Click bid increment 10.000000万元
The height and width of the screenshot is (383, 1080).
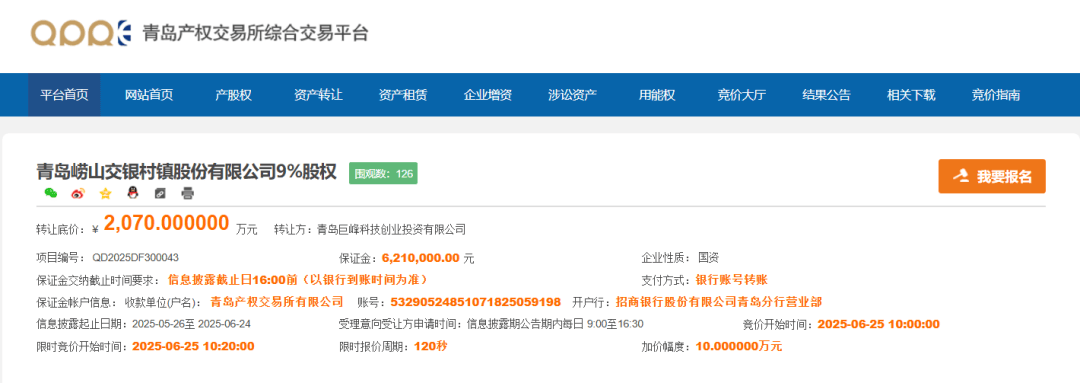coord(739,346)
